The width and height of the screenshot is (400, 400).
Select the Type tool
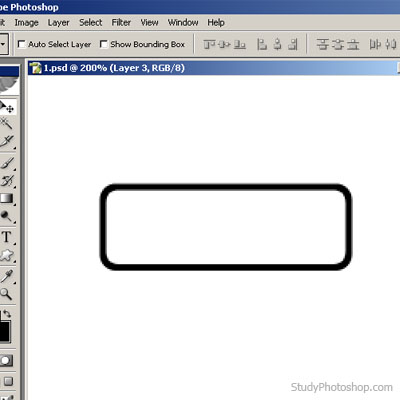coord(7,237)
